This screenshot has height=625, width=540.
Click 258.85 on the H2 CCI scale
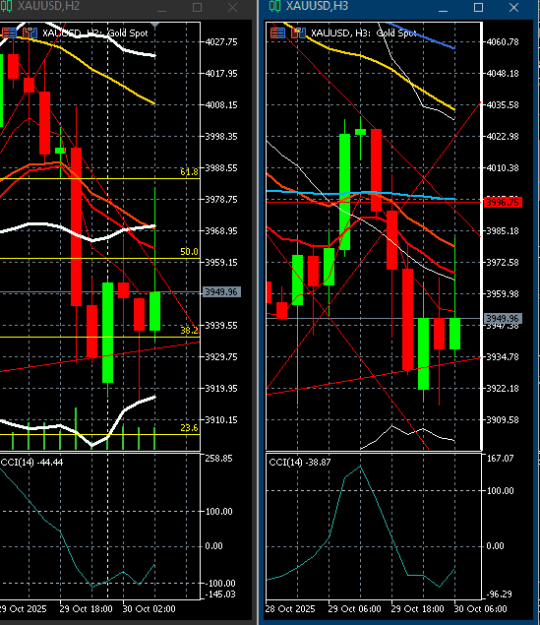click(x=219, y=458)
